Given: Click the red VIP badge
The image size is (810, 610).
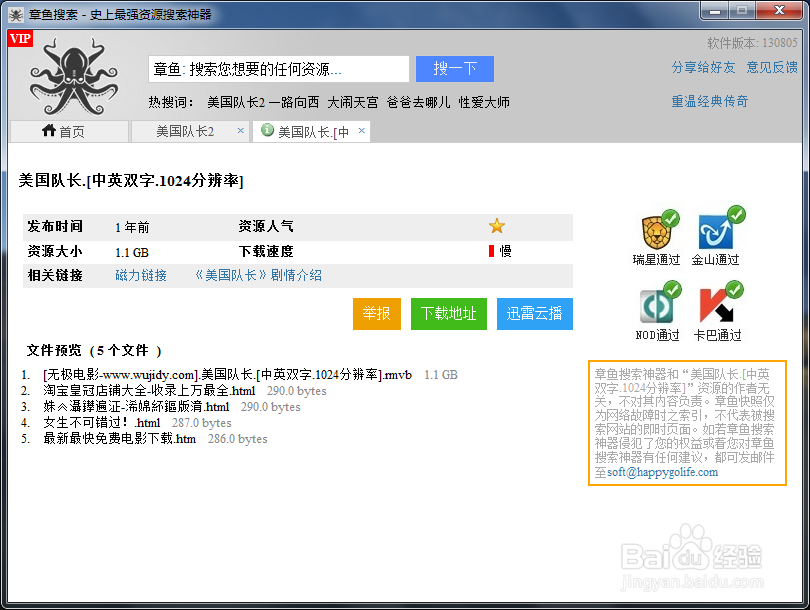Looking at the screenshot, I should 21,38.
